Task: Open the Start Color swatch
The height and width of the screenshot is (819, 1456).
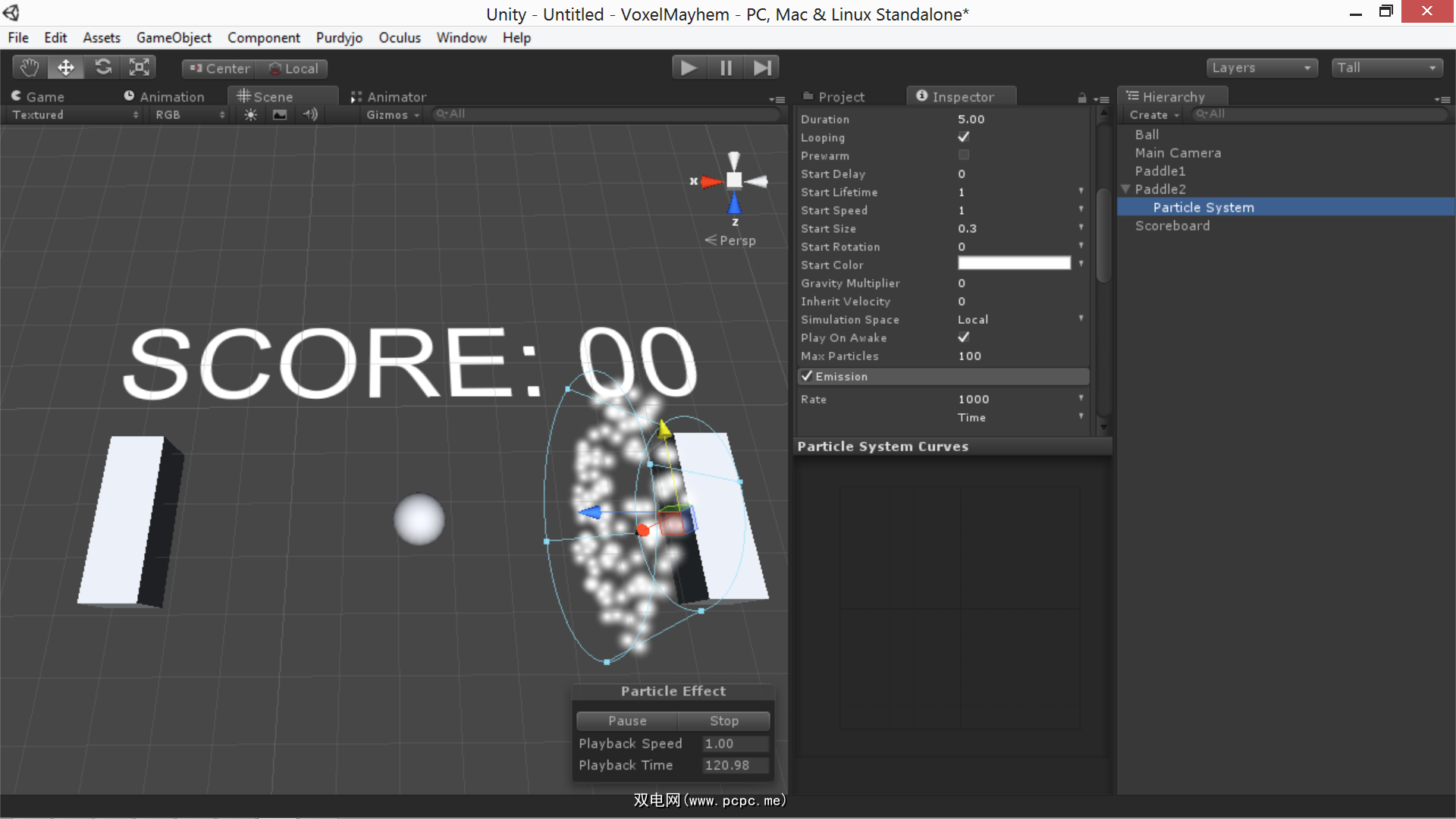Action: (1014, 264)
